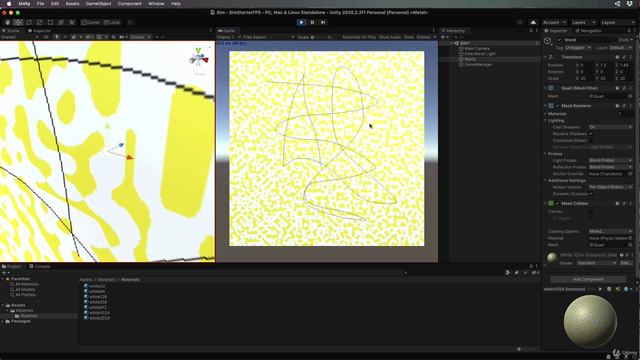Select the Scale tool in toolbar
Screen dimensions: 640x360
click(x=40, y=22)
